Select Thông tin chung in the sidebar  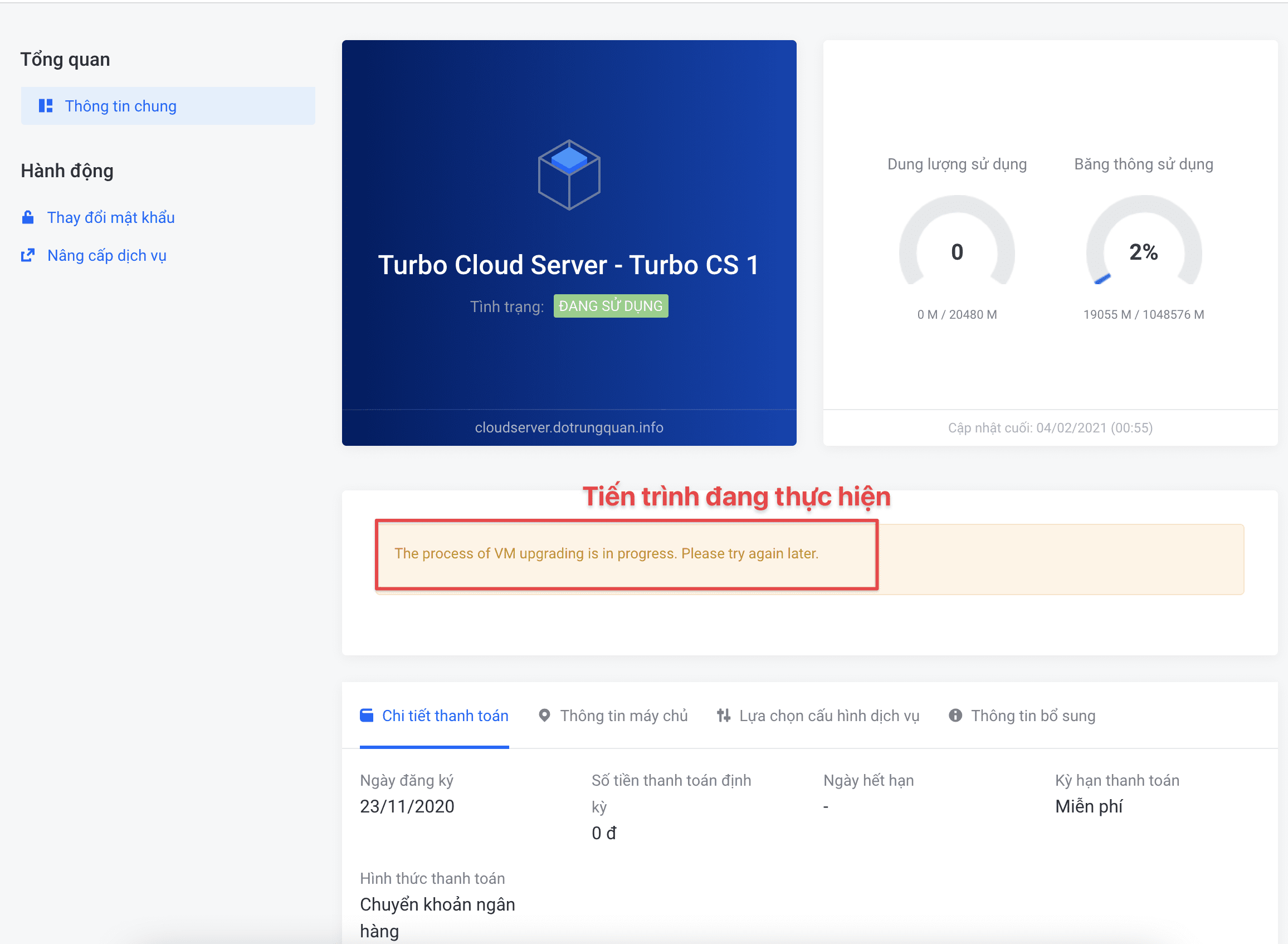[x=120, y=106]
